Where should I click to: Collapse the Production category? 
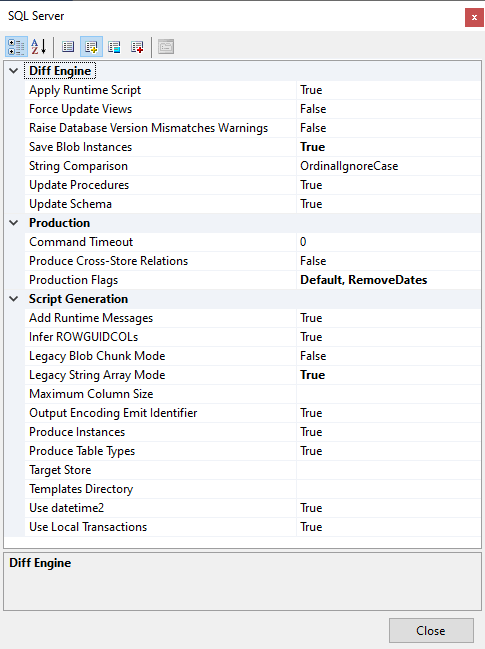point(14,223)
